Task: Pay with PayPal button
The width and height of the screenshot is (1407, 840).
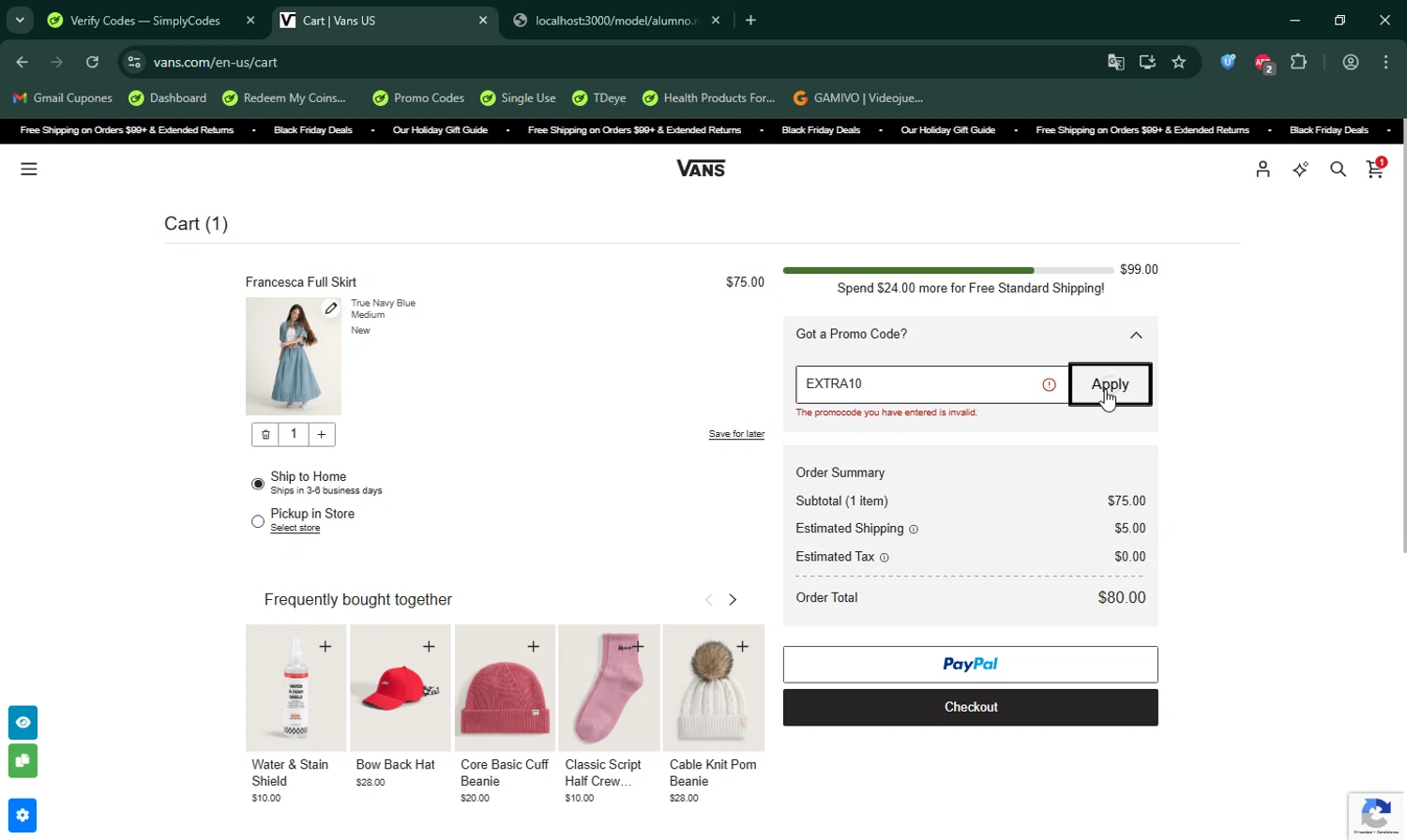Action: pos(971,665)
